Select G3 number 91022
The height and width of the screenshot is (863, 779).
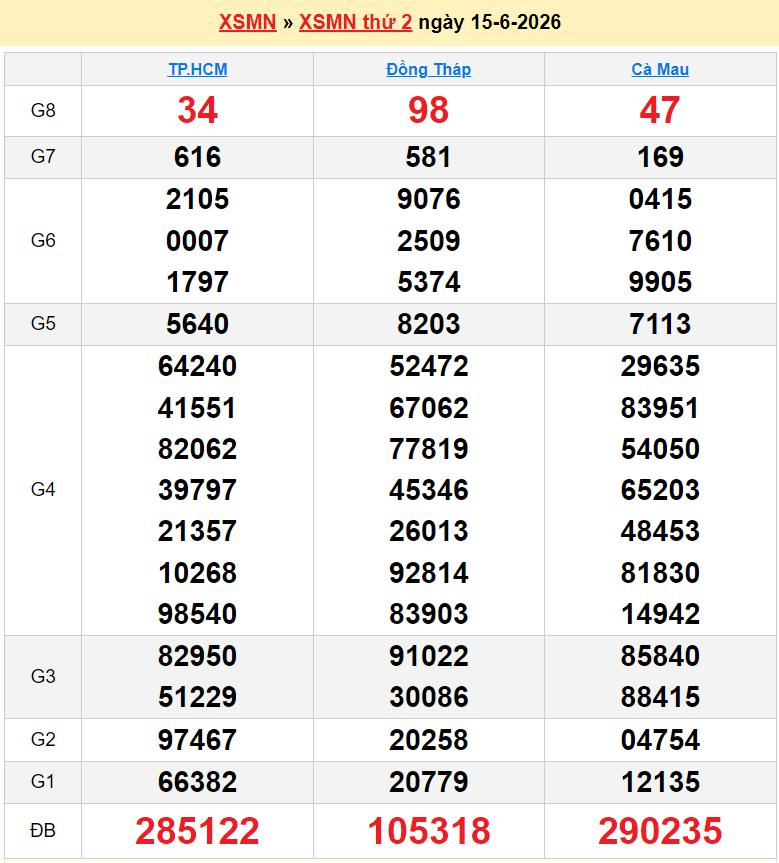428,657
